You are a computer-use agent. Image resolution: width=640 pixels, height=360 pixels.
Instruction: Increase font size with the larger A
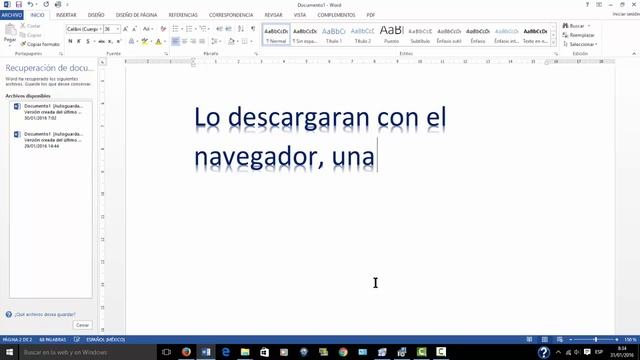point(126,29)
